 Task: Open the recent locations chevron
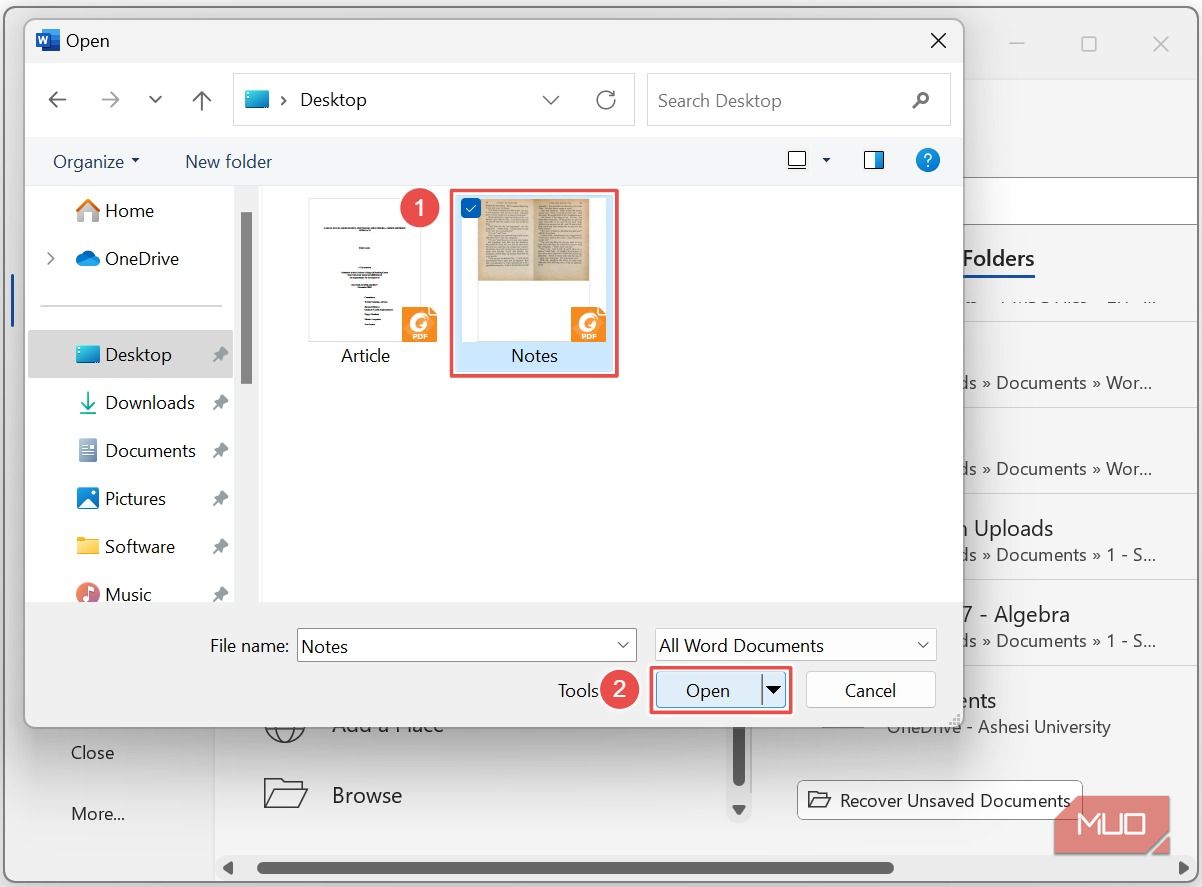pyautogui.click(x=155, y=100)
